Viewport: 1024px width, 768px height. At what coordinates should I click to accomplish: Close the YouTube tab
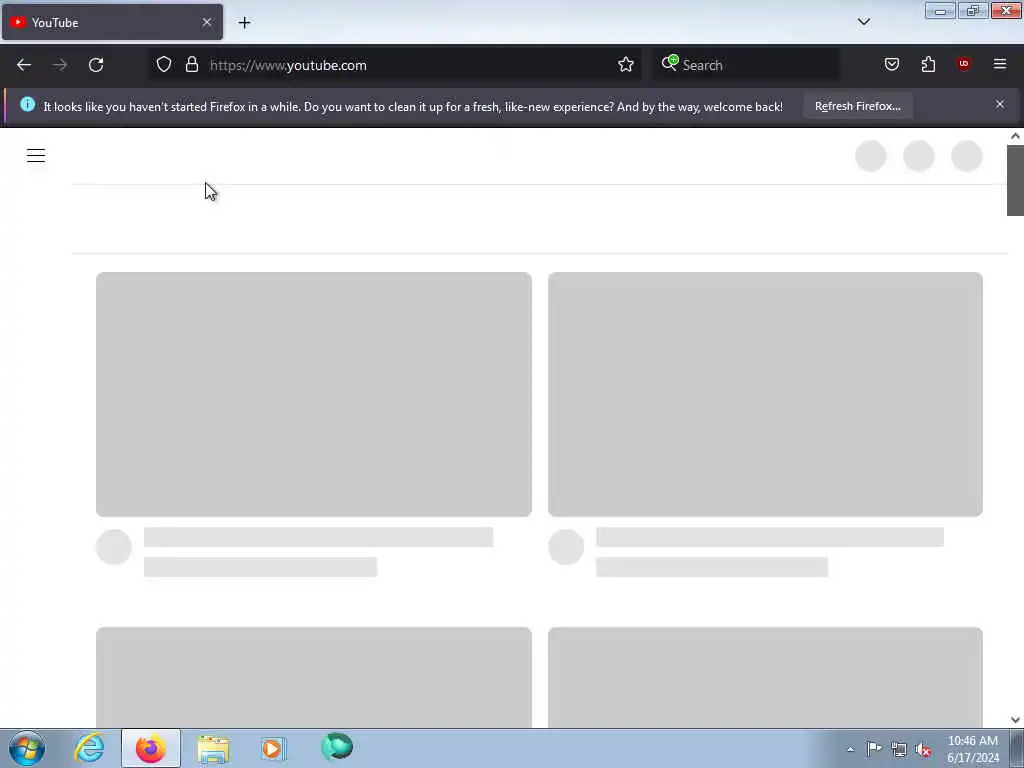[207, 22]
